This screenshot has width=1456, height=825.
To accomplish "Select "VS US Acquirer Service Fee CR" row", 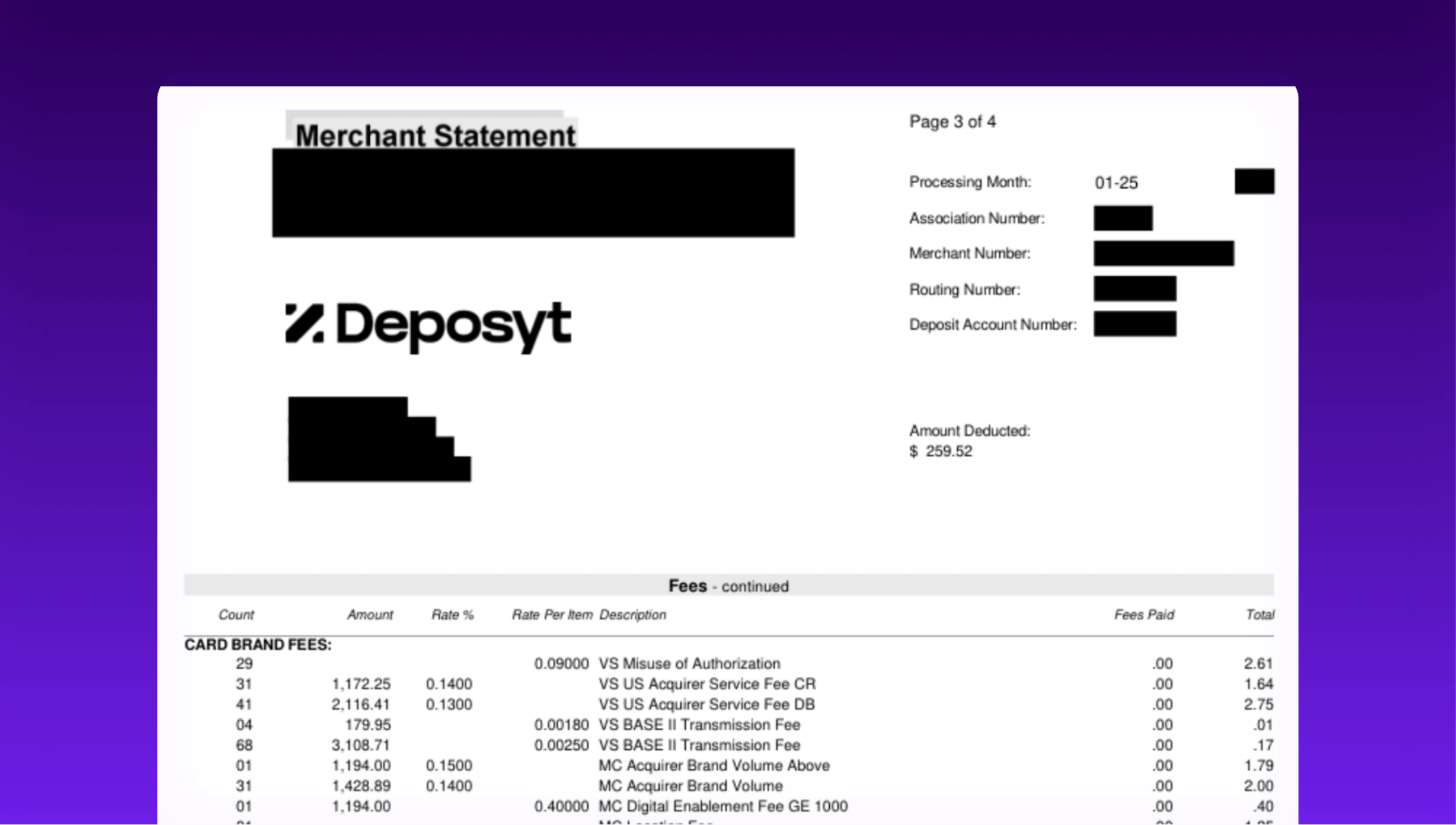I will coord(728,684).
